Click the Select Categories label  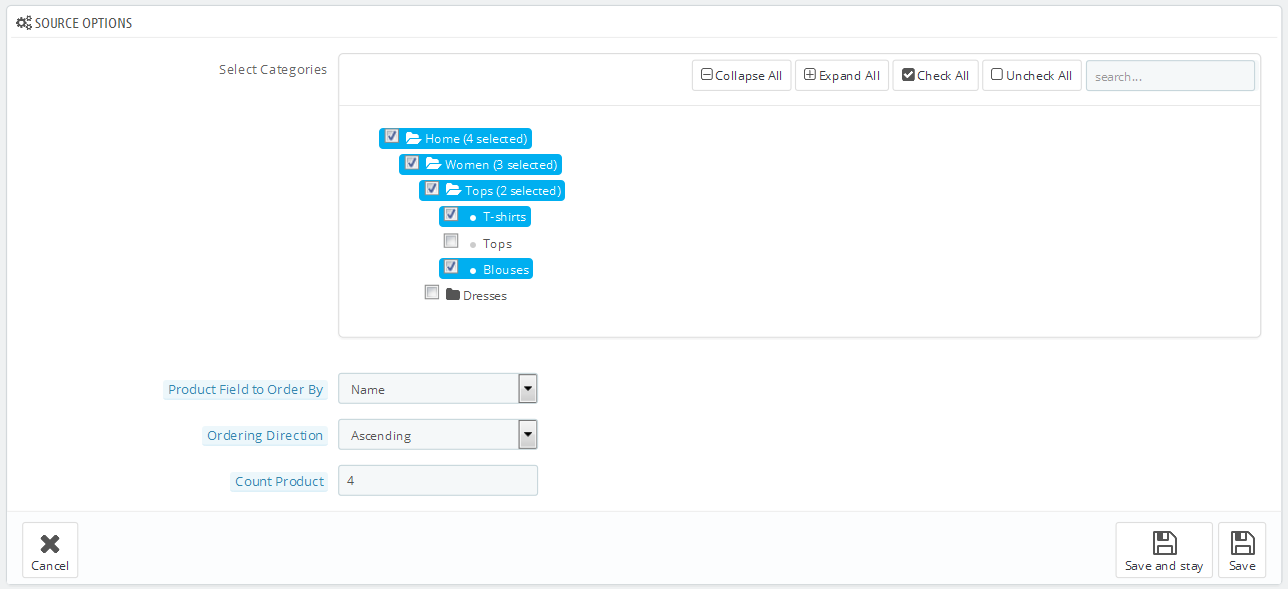[x=273, y=70]
